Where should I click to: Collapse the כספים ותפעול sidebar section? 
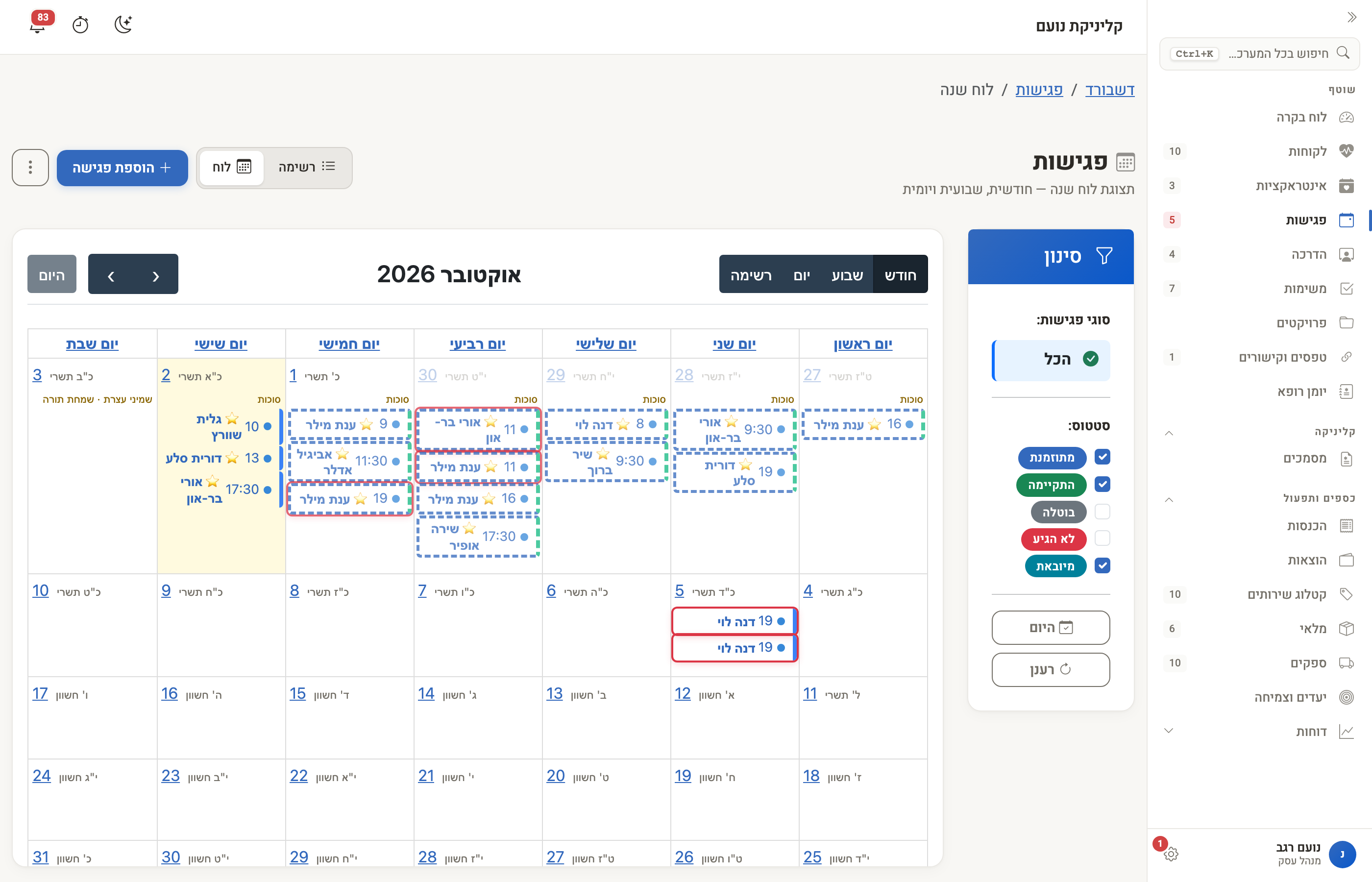click(1169, 500)
